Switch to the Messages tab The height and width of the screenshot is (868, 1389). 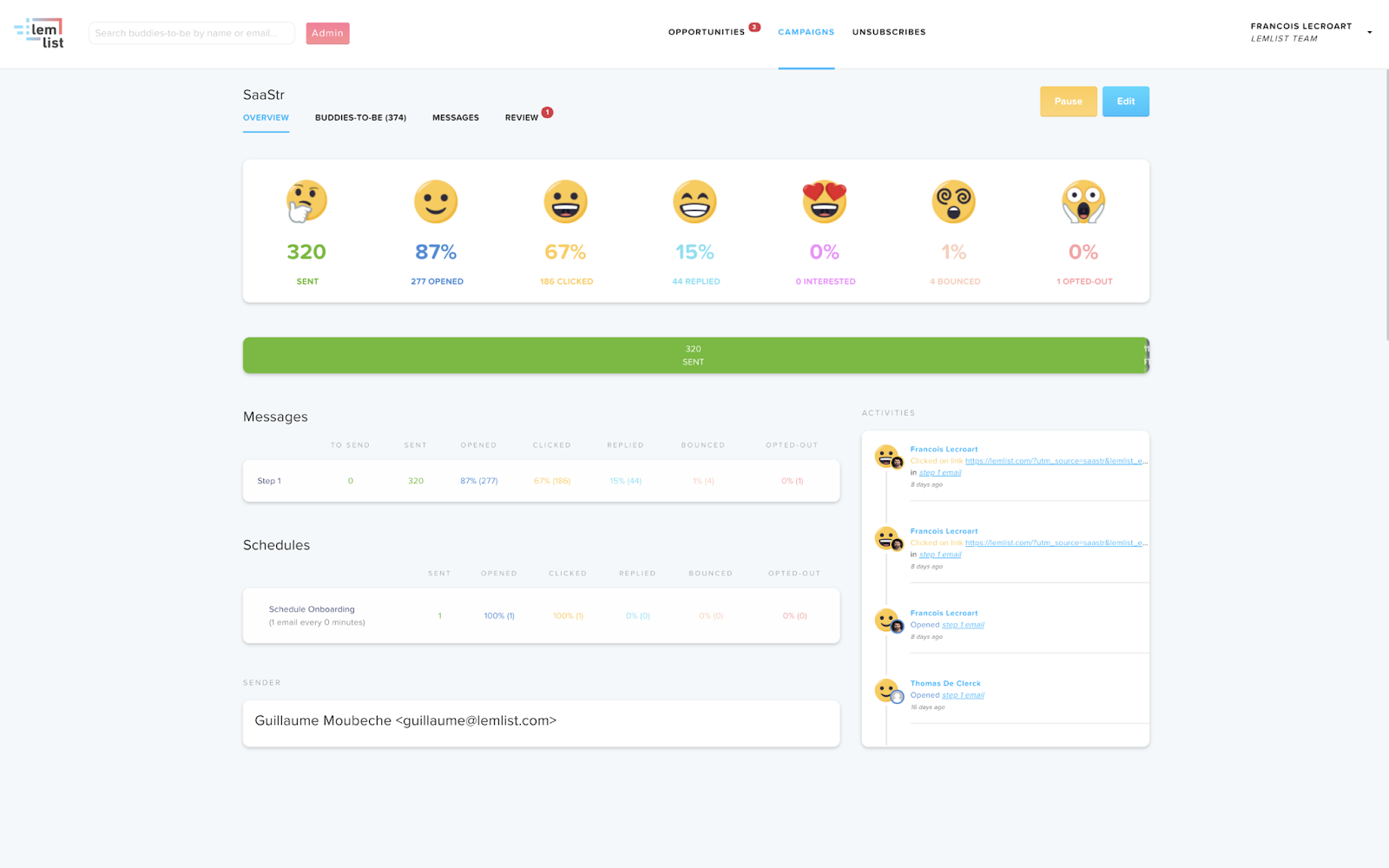(456, 117)
